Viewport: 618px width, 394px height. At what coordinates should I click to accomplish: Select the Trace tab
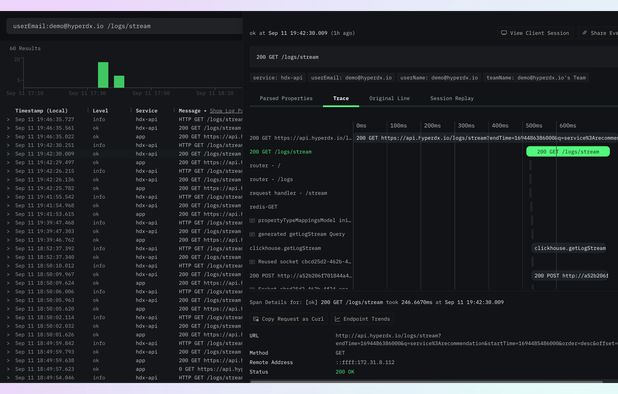pyautogui.click(x=341, y=98)
